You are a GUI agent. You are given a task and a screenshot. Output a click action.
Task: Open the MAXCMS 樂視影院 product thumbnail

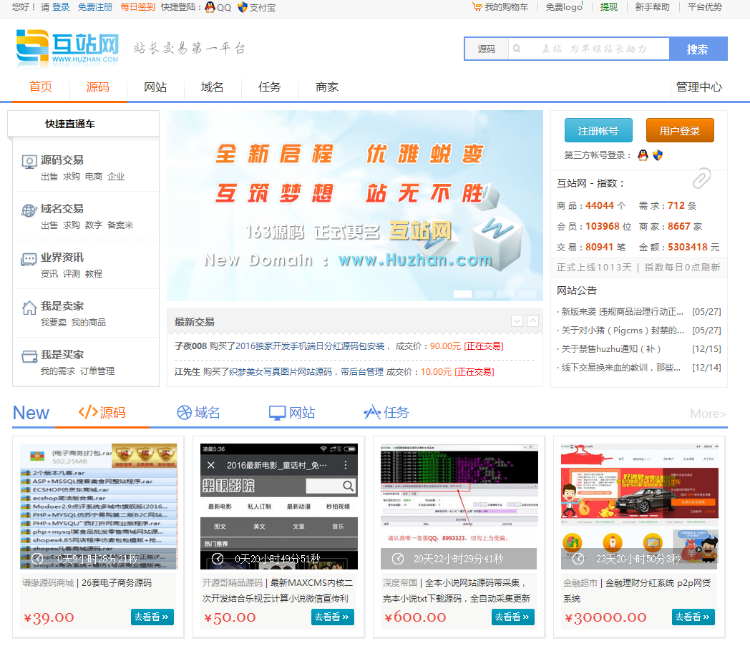(279, 506)
